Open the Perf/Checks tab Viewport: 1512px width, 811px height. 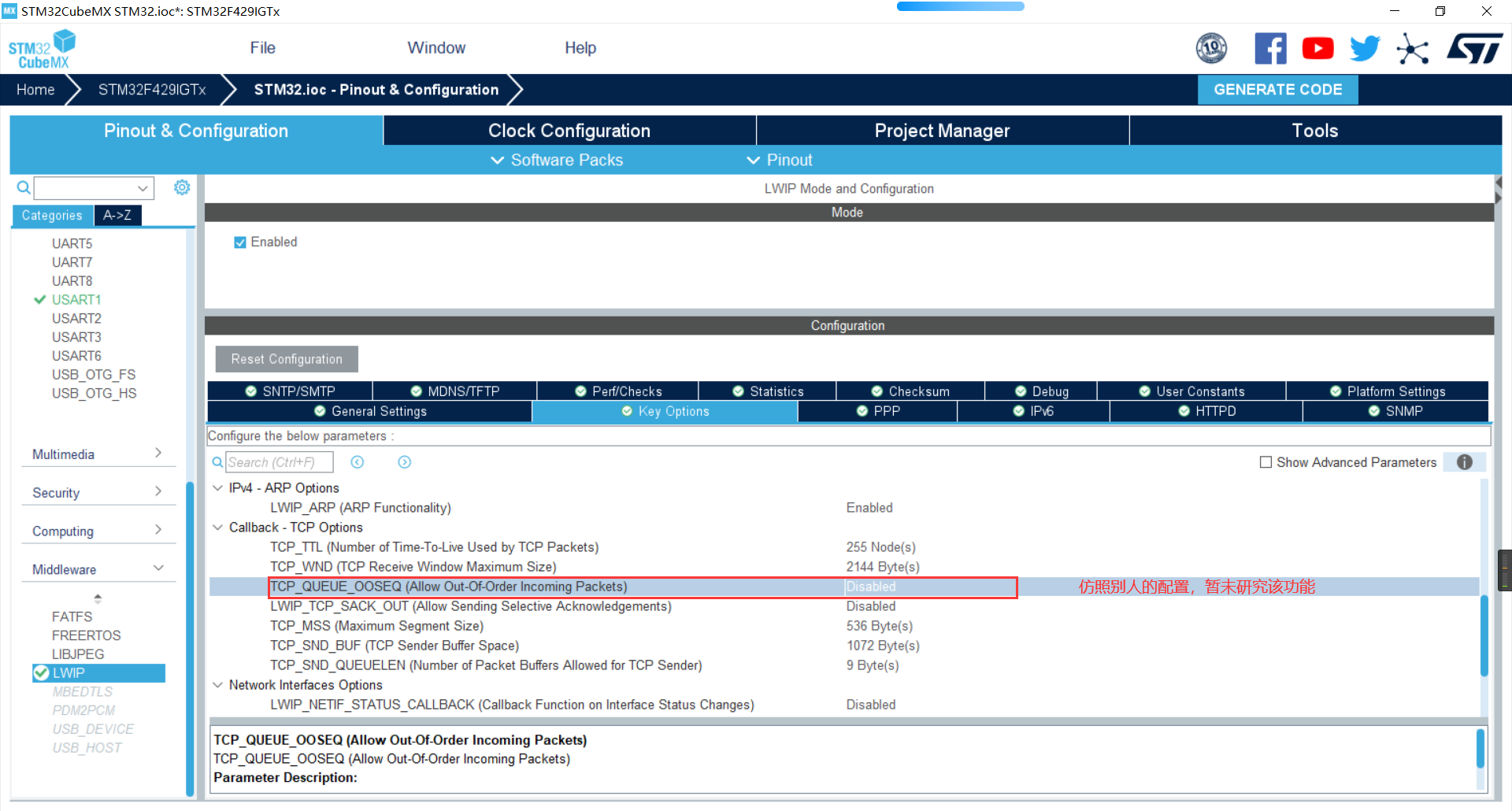tap(618, 391)
